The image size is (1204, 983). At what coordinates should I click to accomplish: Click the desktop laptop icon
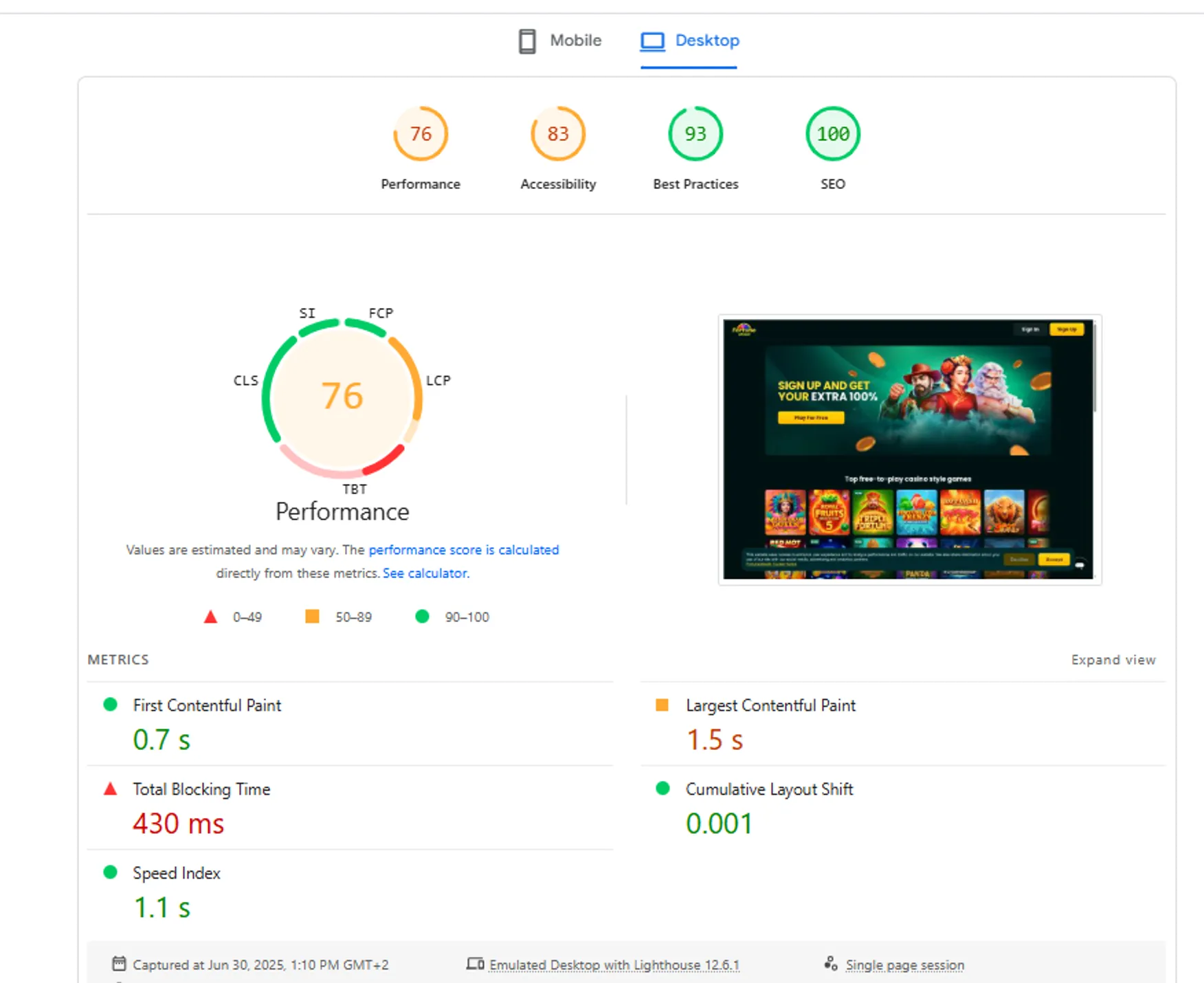[x=652, y=41]
